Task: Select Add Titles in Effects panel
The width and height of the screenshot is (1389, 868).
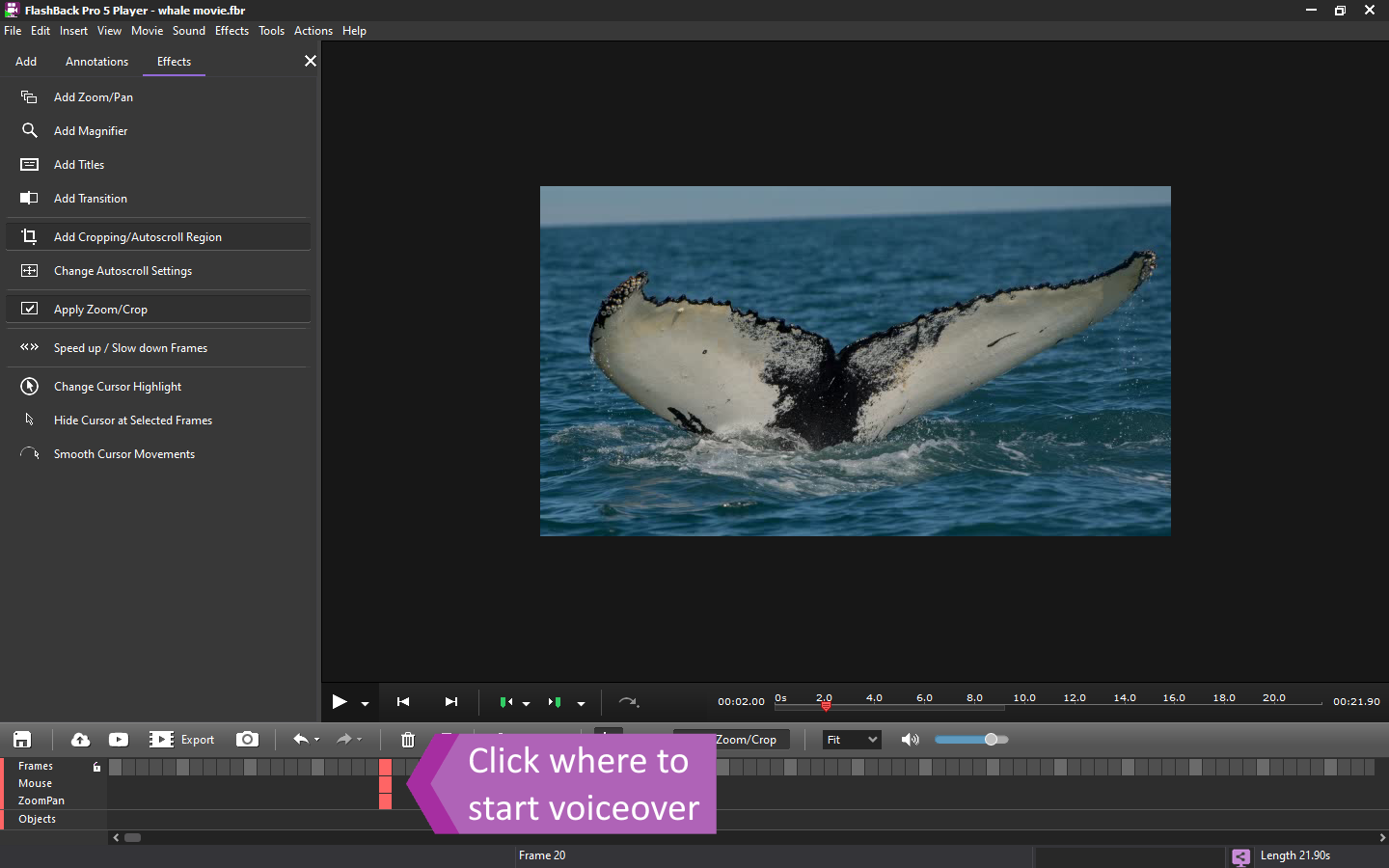Action: pos(79,165)
